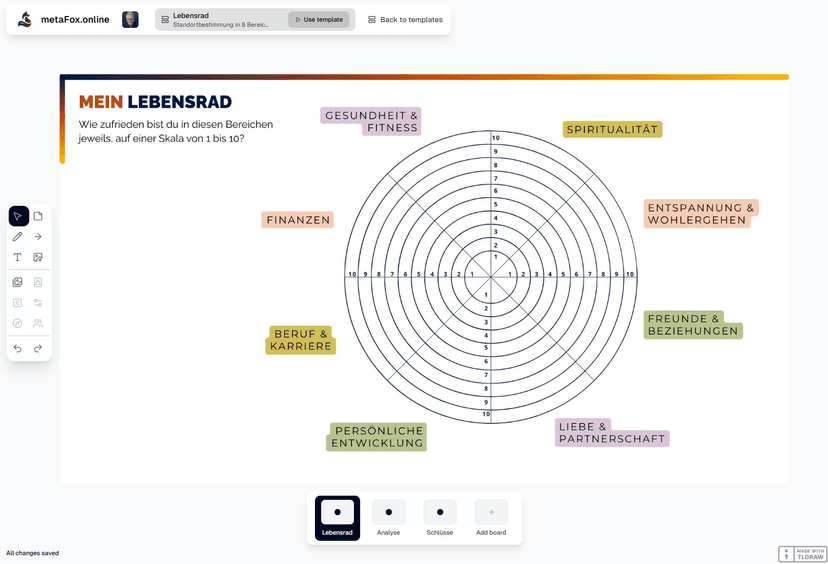The height and width of the screenshot is (564, 828).
Task: Open the image gallery tool
Action: pyautogui.click(x=18, y=282)
